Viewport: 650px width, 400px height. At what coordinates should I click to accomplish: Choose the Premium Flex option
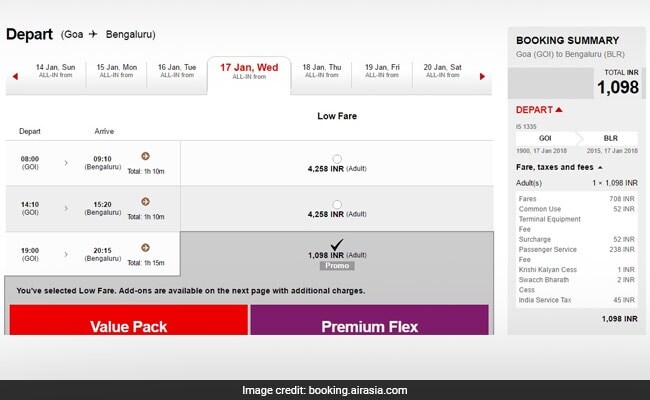[368, 324]
